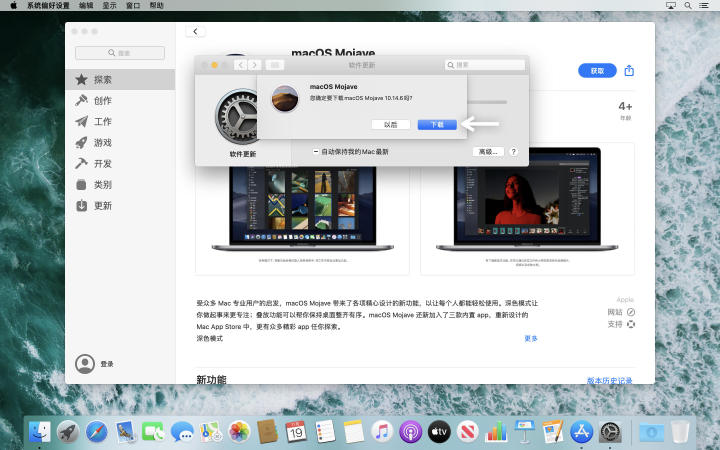This screenshot has width=720, height=450.
Task: Open Mail stamp icon in the Dock
Action: 125,432
